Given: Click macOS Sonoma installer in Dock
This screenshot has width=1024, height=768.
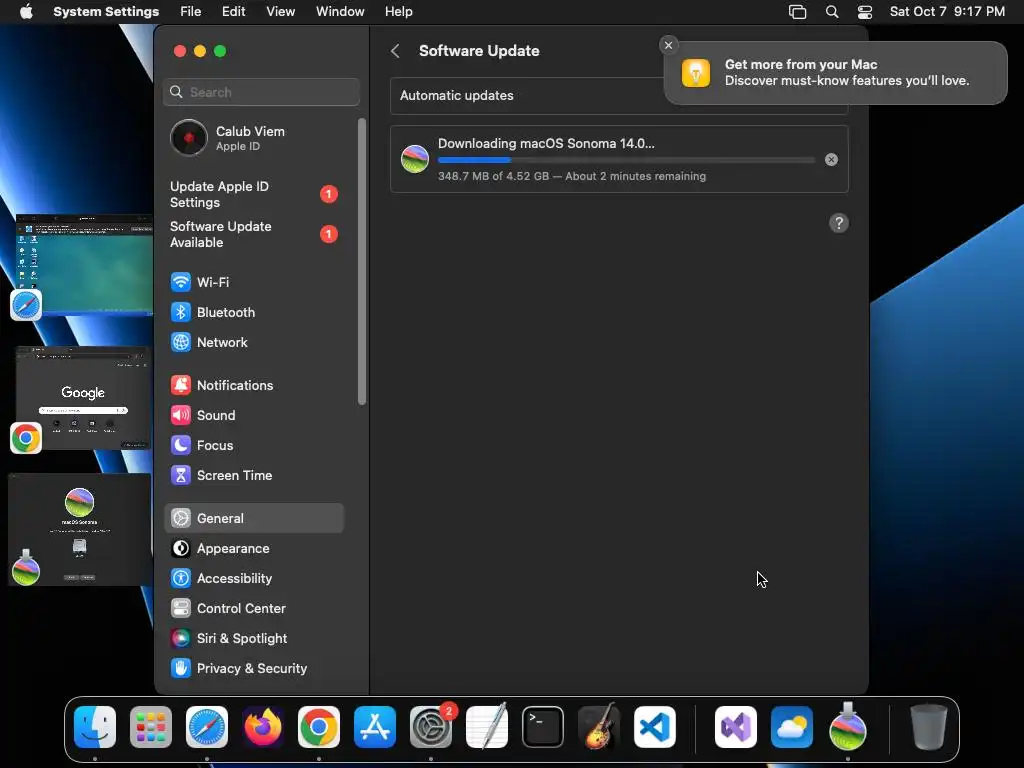Looking at the screenshot, I should coord(848,727).
